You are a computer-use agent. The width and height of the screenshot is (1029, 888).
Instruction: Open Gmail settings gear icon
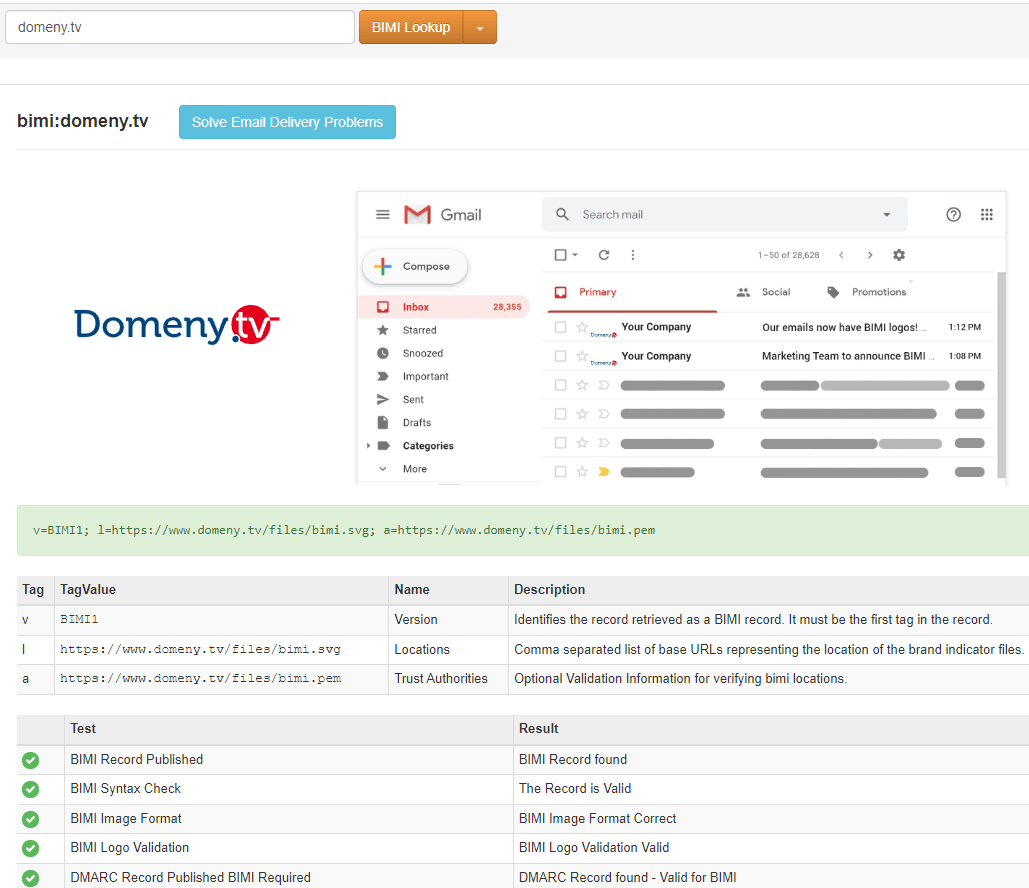click(x=899, y=255)
